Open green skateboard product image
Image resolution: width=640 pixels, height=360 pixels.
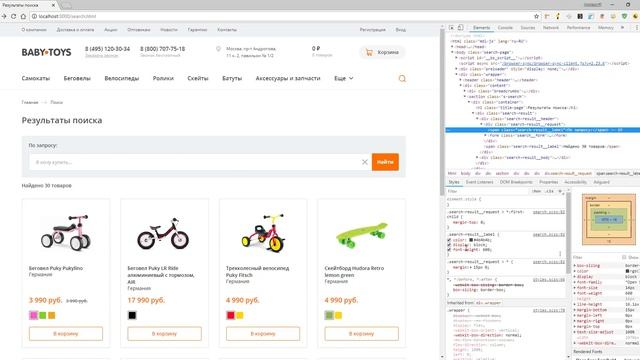[x=361, y=235]
